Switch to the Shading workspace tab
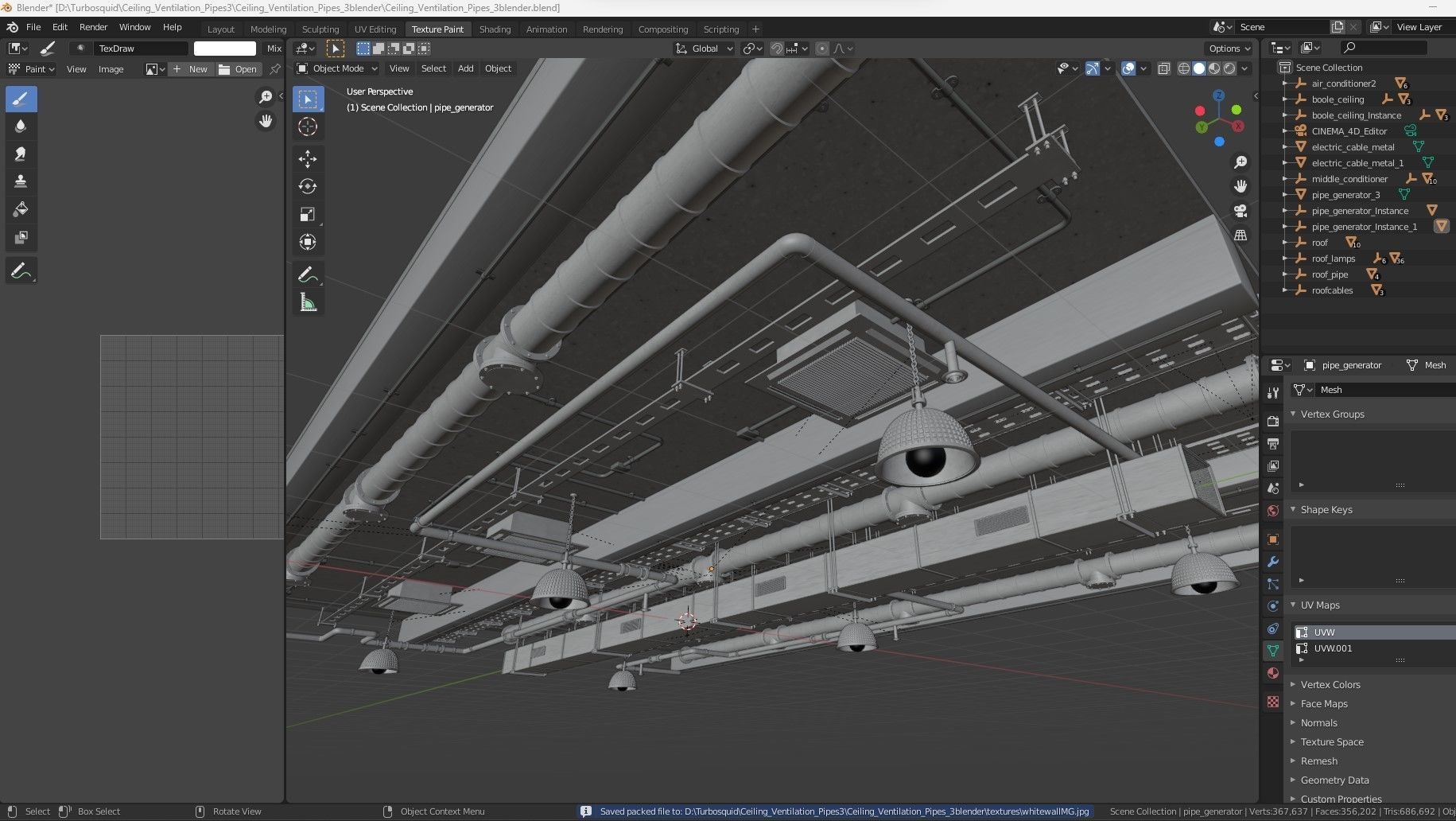 (495, 29)
